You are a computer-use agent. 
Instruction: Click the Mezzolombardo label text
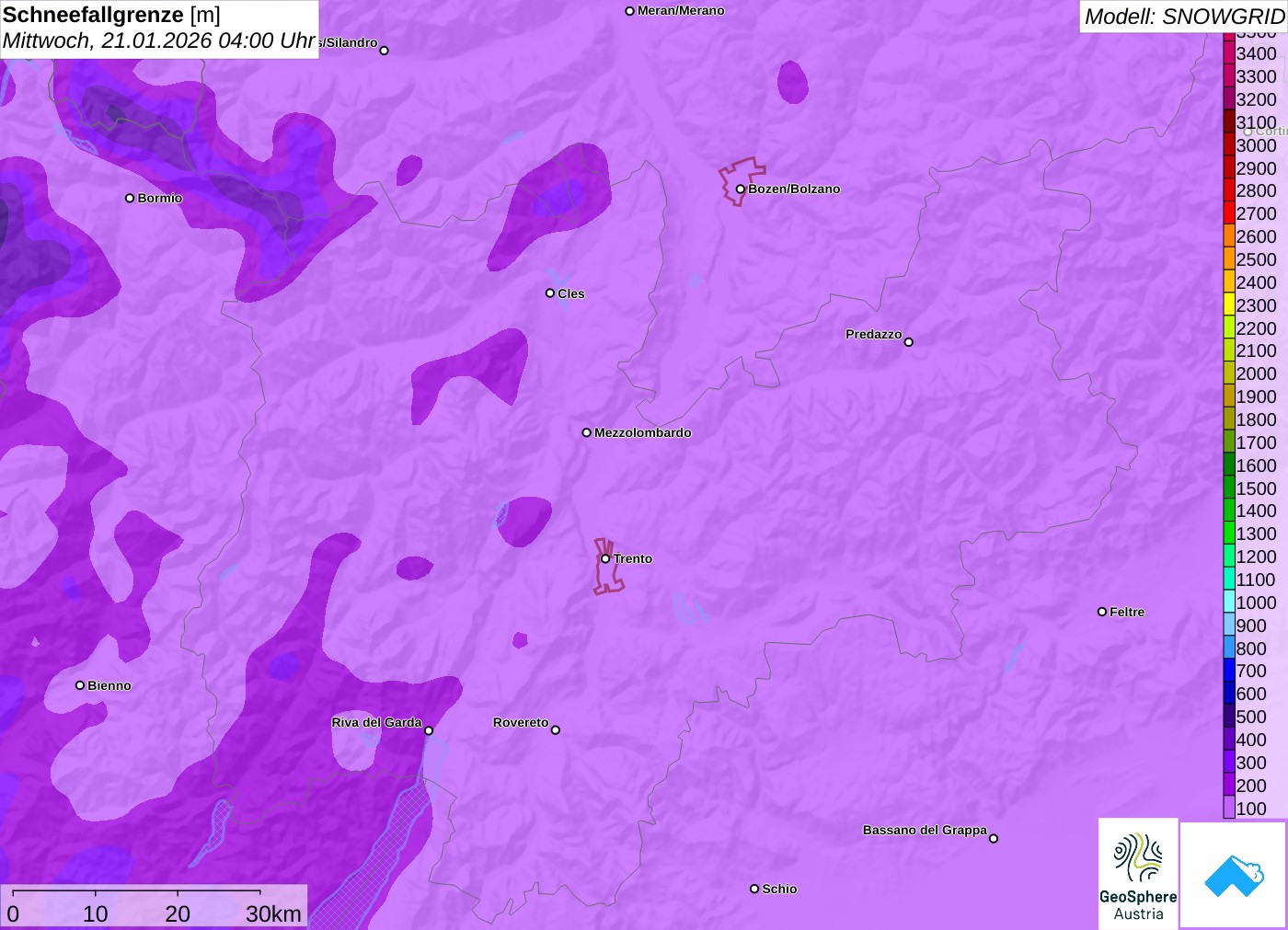pyautogui.click(x=642, y=432)
